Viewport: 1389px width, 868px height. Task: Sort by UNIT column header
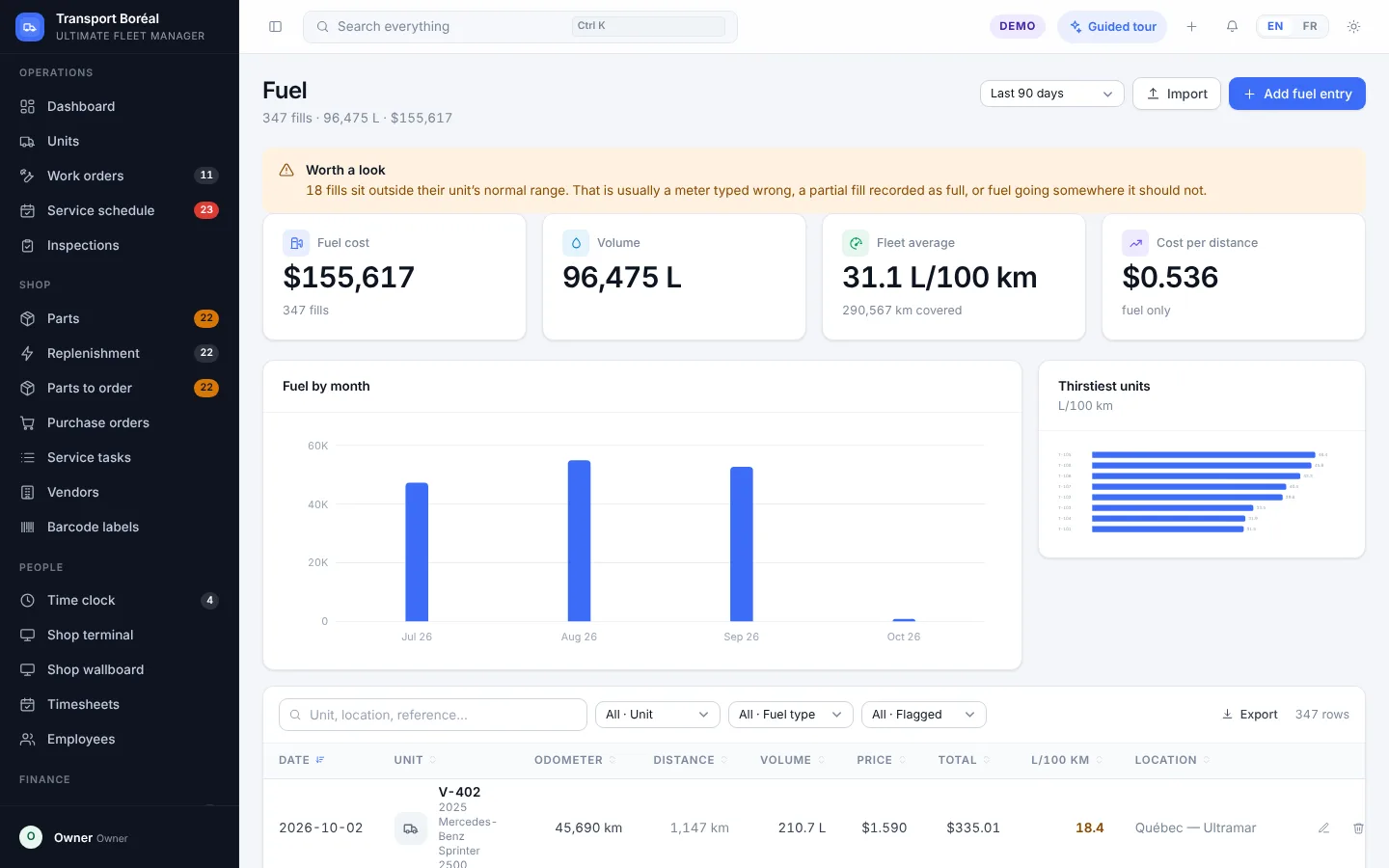point(415,760)
